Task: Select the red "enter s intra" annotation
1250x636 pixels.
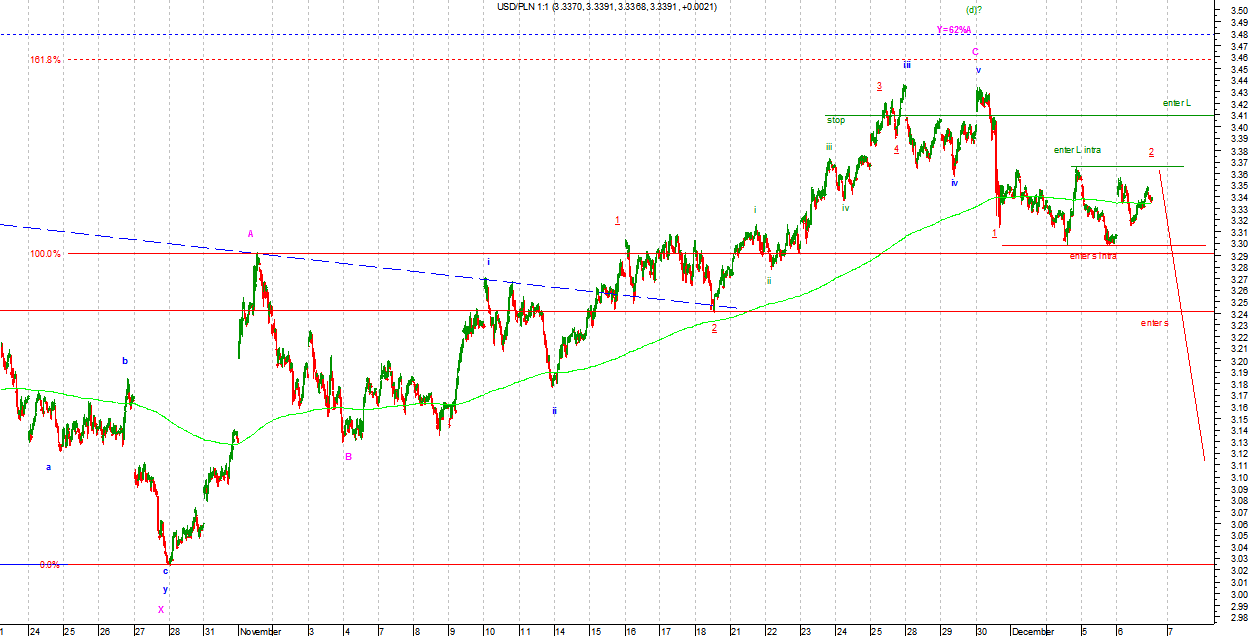Action: click(x=1093, y=256)
